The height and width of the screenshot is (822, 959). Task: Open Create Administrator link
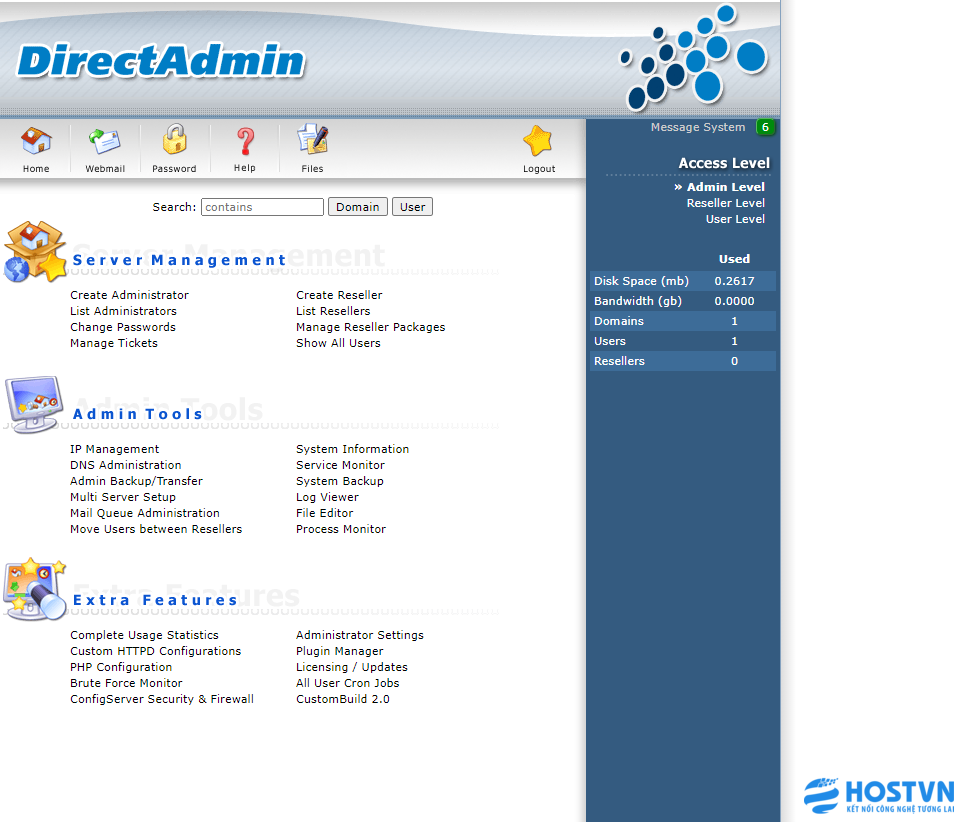(130, 295)
